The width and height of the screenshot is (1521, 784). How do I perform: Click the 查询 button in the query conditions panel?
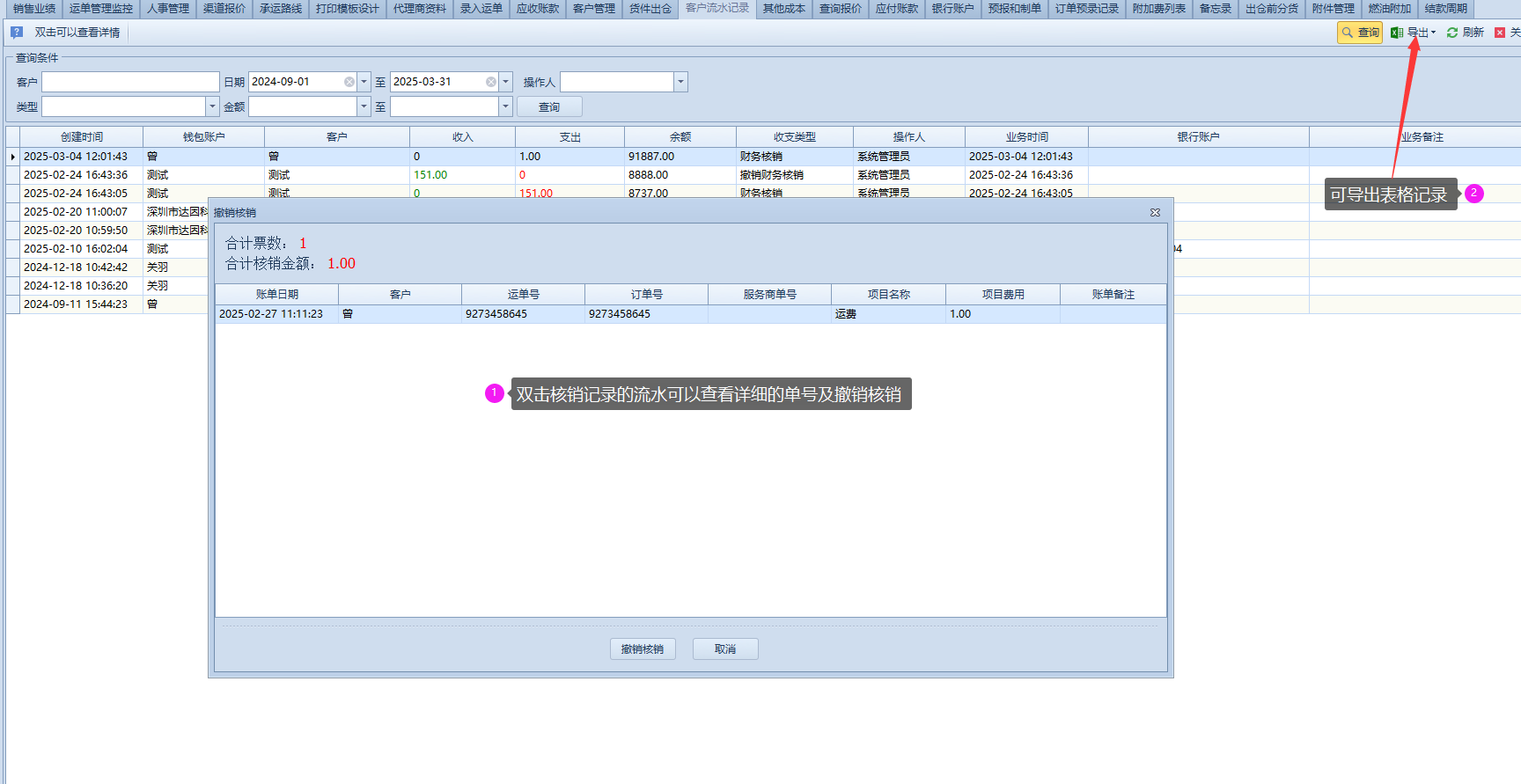(x=549, y=106)
